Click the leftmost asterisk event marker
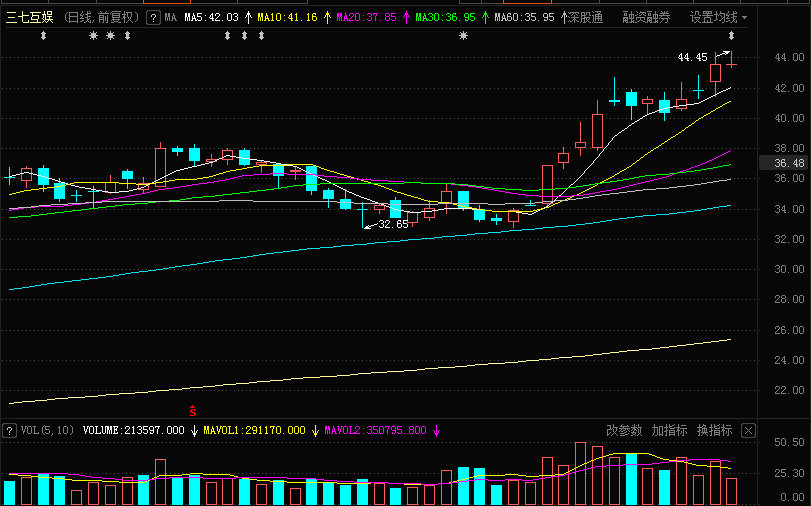811x506 pixels. click(94, 36)
